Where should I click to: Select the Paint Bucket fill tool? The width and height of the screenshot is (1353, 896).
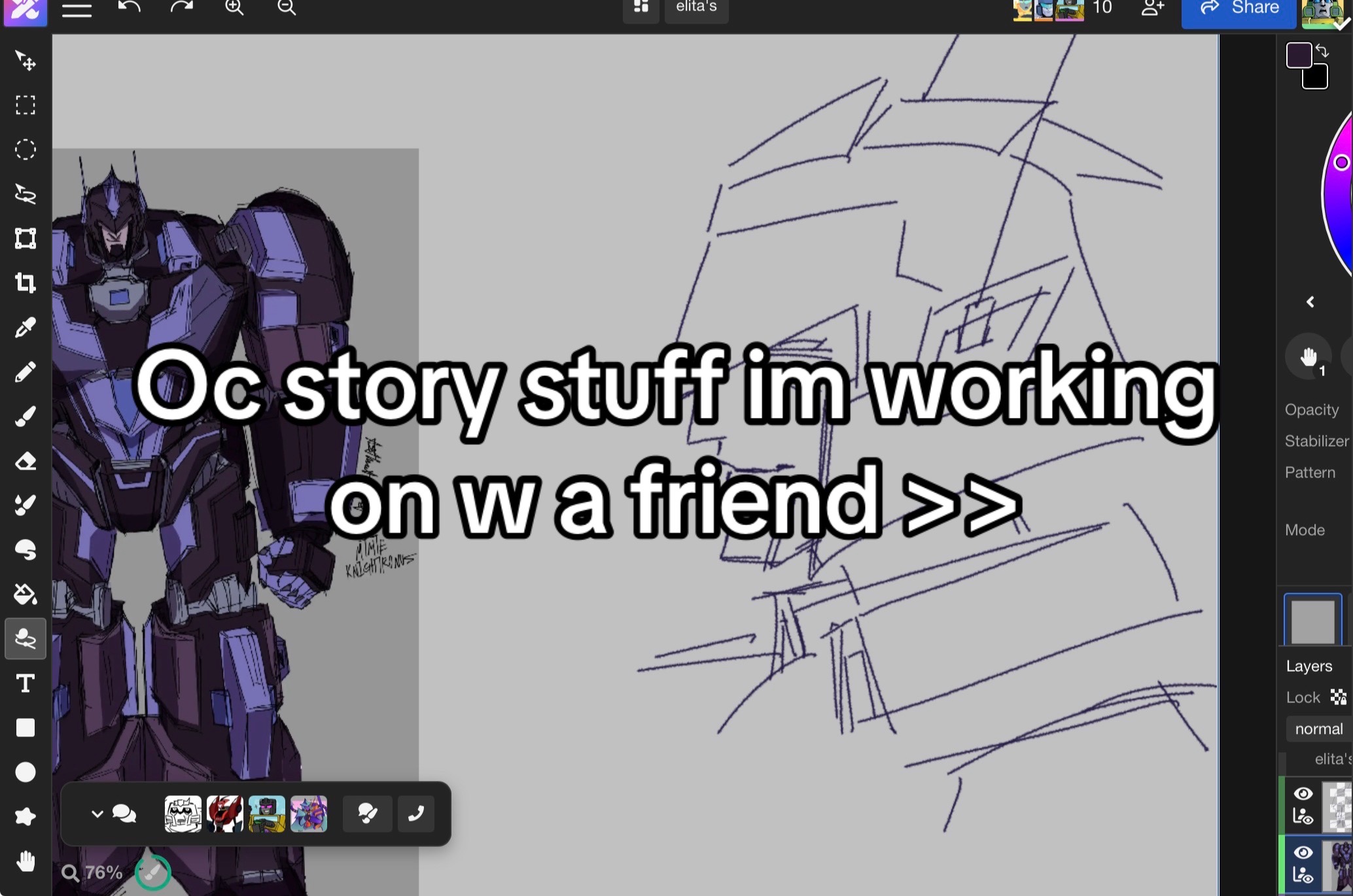[x=26, y=594]
